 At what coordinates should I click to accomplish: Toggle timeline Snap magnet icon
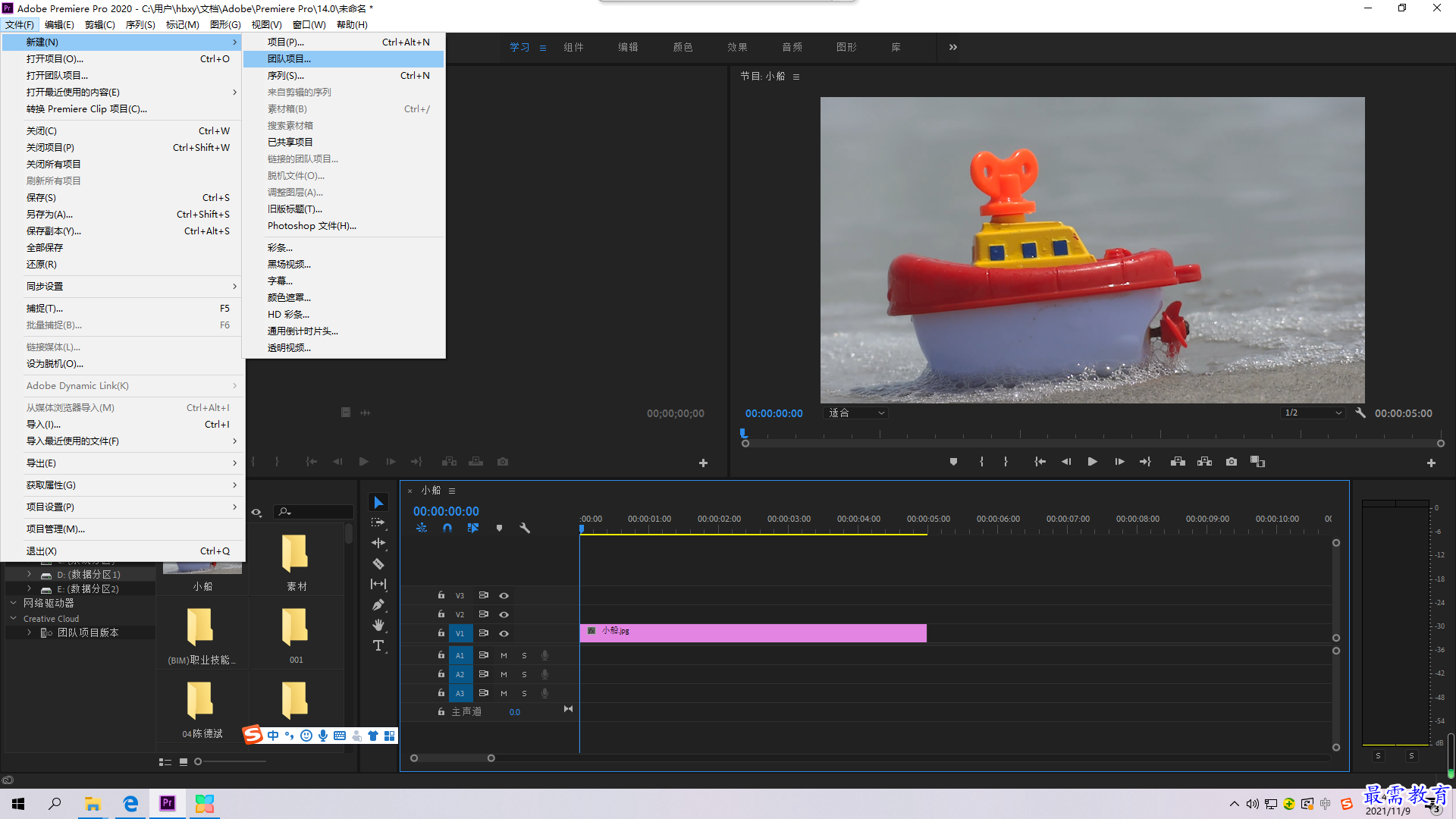(447, 528)
